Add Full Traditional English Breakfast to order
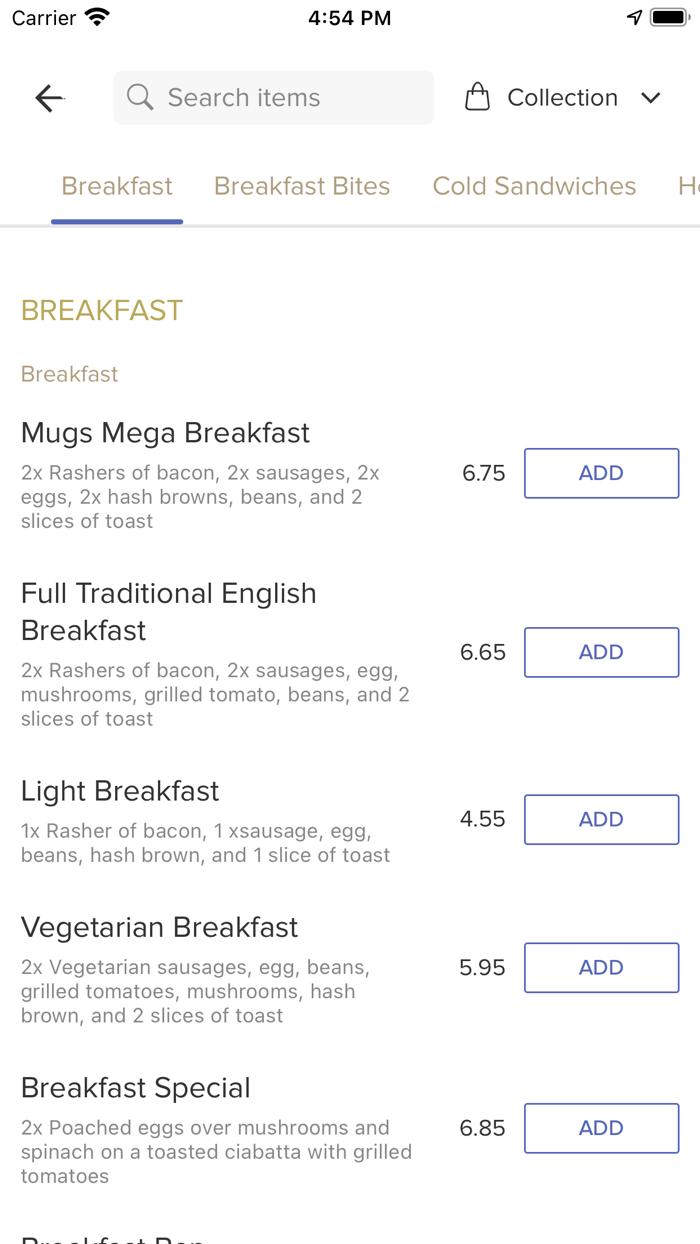The width and height of the screenshot is (700, 1244). [x=601, y=652]
